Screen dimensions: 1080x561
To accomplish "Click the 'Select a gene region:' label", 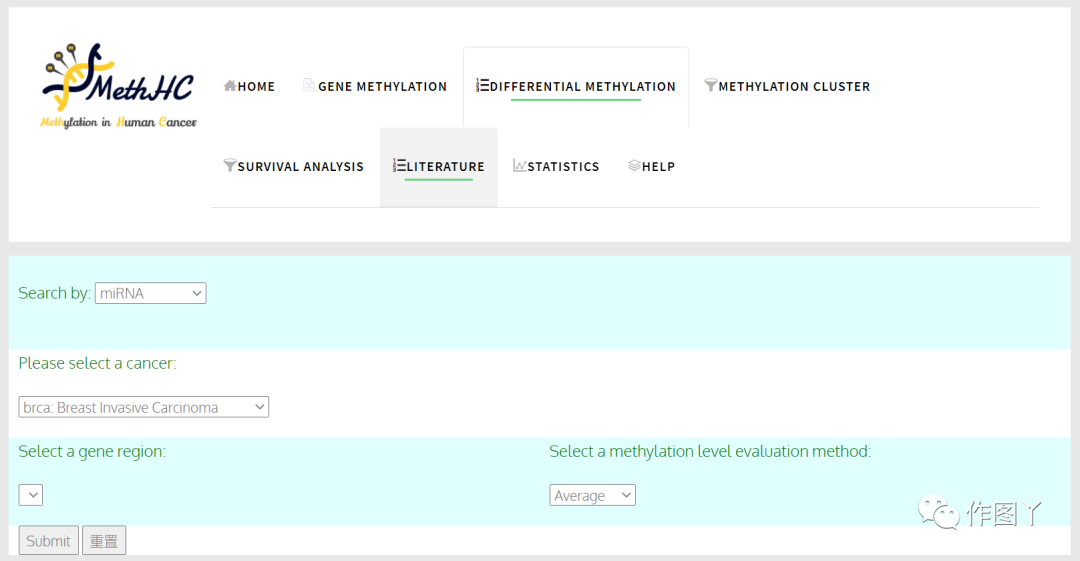I will click(x=92, y=451).
